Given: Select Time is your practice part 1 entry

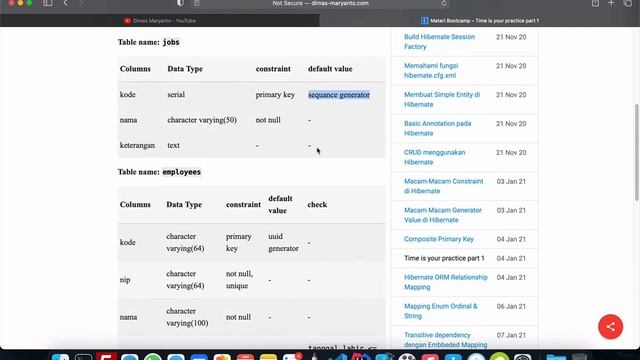Looking at the screenshot, I should (444, 258).
